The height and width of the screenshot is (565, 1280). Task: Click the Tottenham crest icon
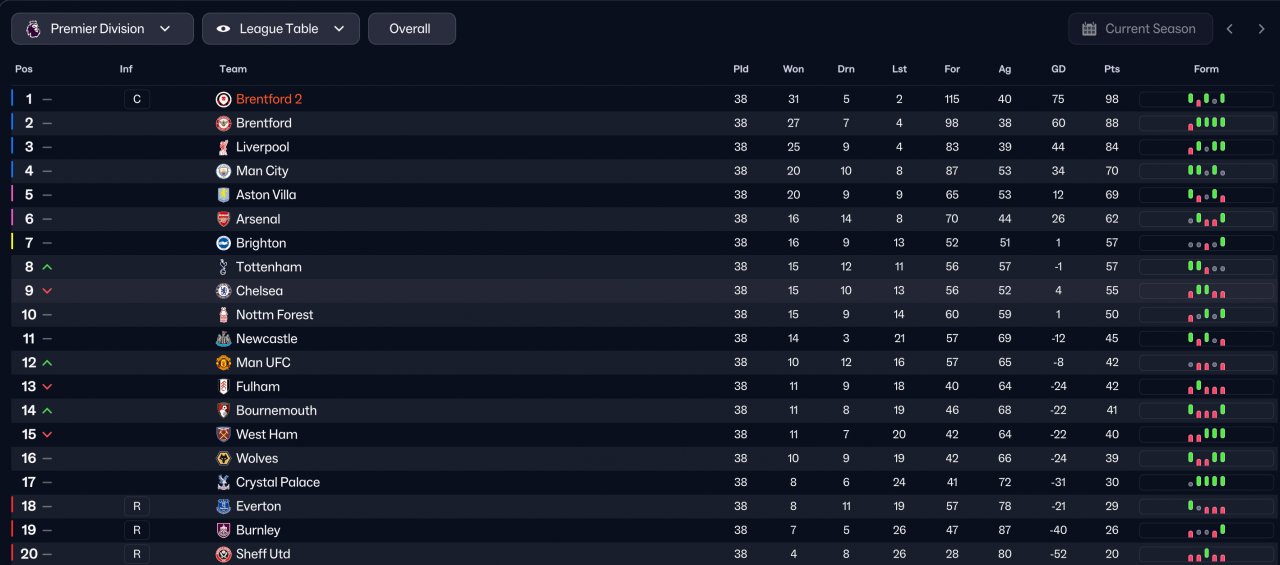click(x=223, y=267)
